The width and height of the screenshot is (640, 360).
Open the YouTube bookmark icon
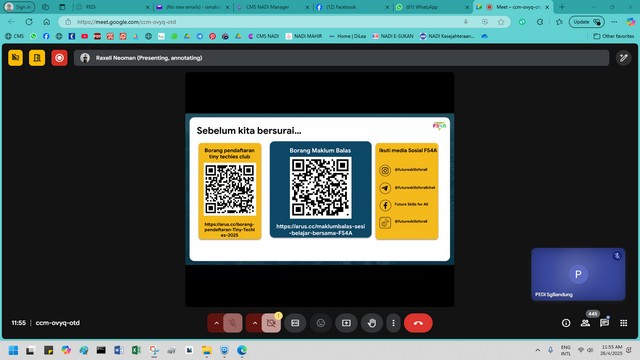tap(84, 36)
